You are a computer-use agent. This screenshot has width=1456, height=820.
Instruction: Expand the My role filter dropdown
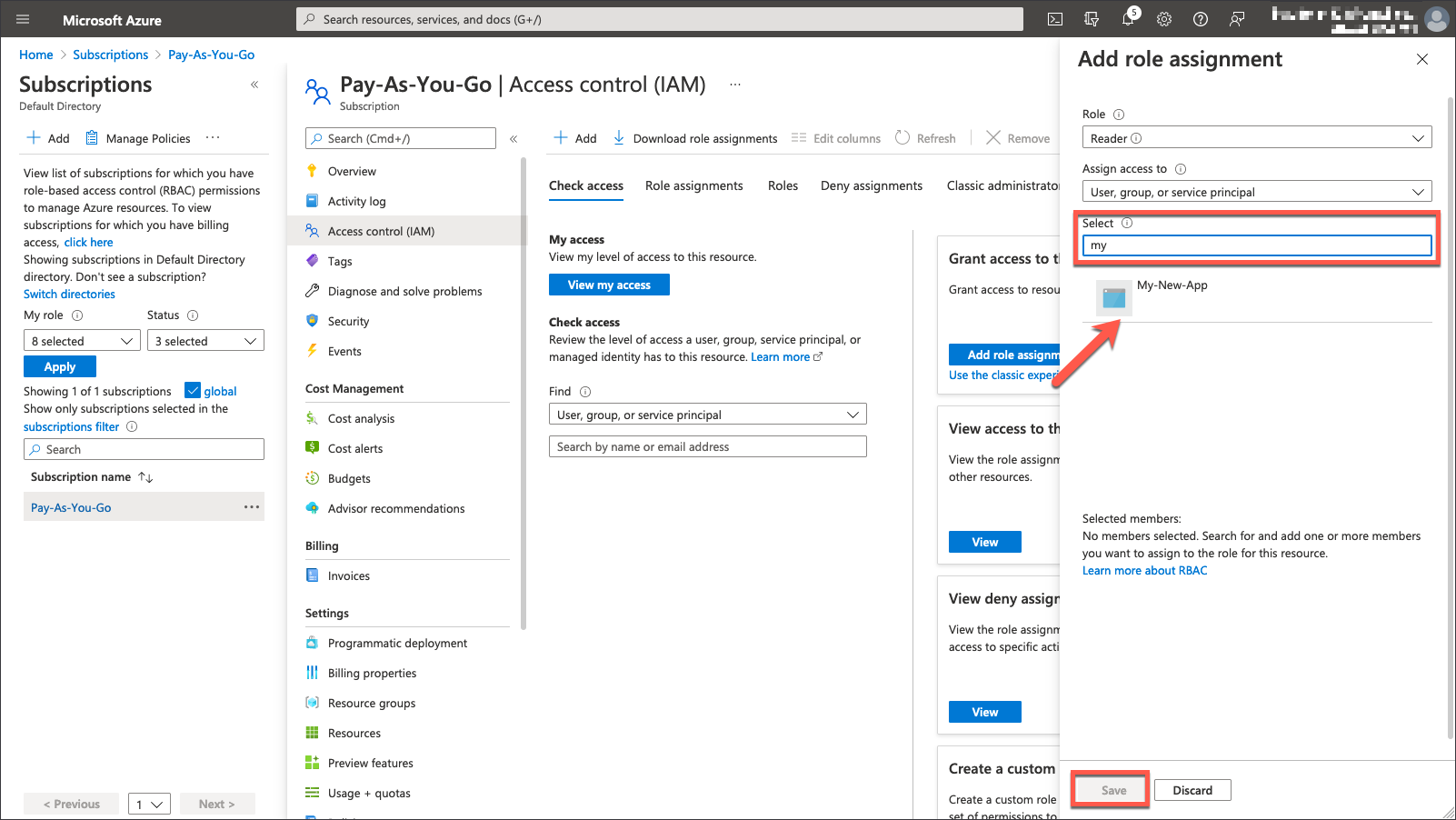coord(82,341)
